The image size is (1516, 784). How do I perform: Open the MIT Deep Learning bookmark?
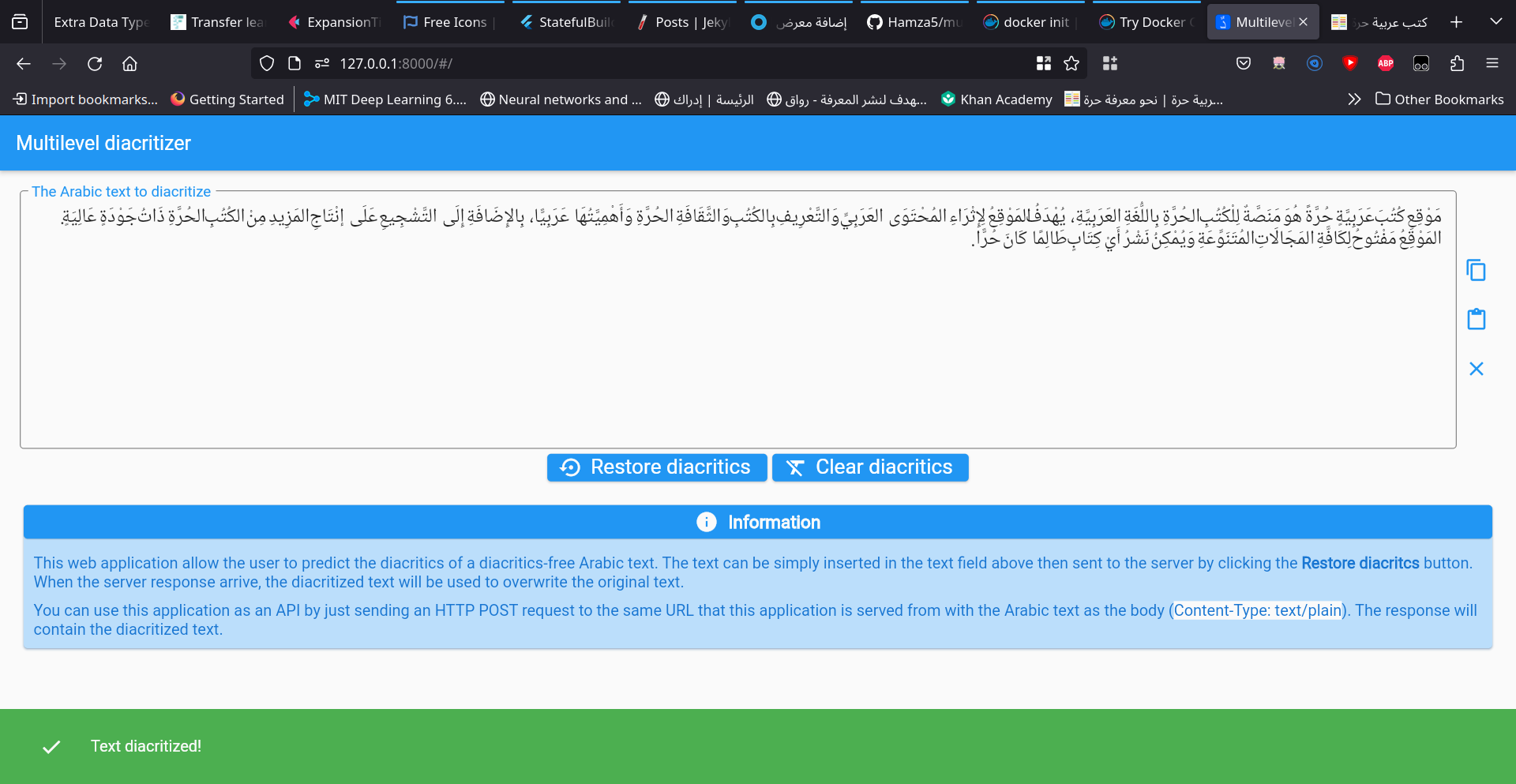click(x=385, y=99)
